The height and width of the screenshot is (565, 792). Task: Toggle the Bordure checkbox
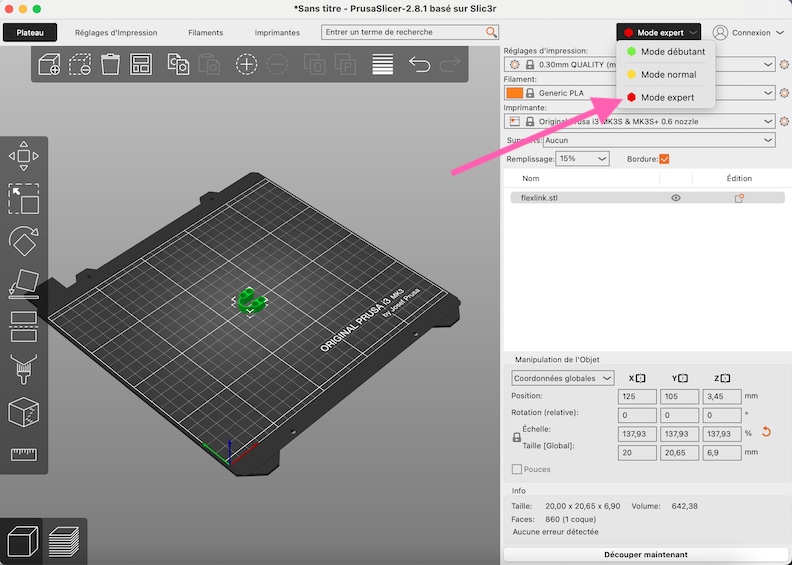[x=664, y=159]
